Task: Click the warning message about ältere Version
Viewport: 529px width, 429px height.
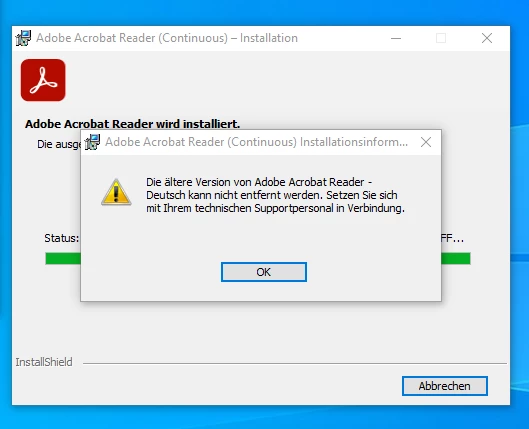Action: (x=275, y=195)
